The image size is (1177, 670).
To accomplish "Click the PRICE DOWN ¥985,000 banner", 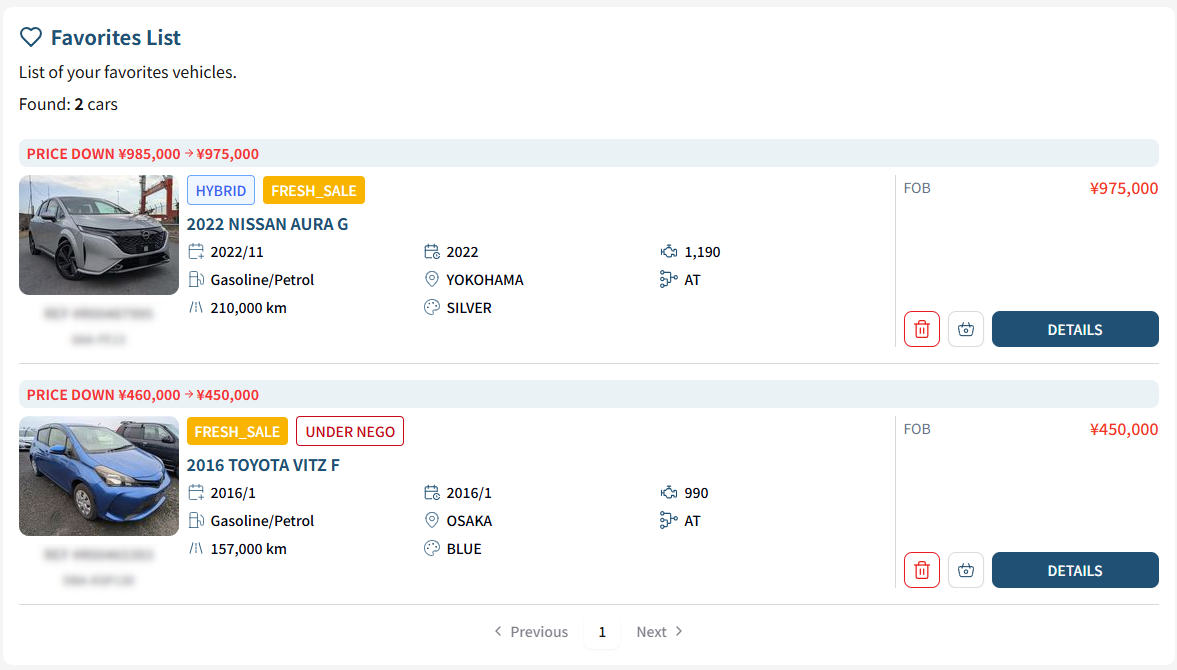I will click(588, 153).
